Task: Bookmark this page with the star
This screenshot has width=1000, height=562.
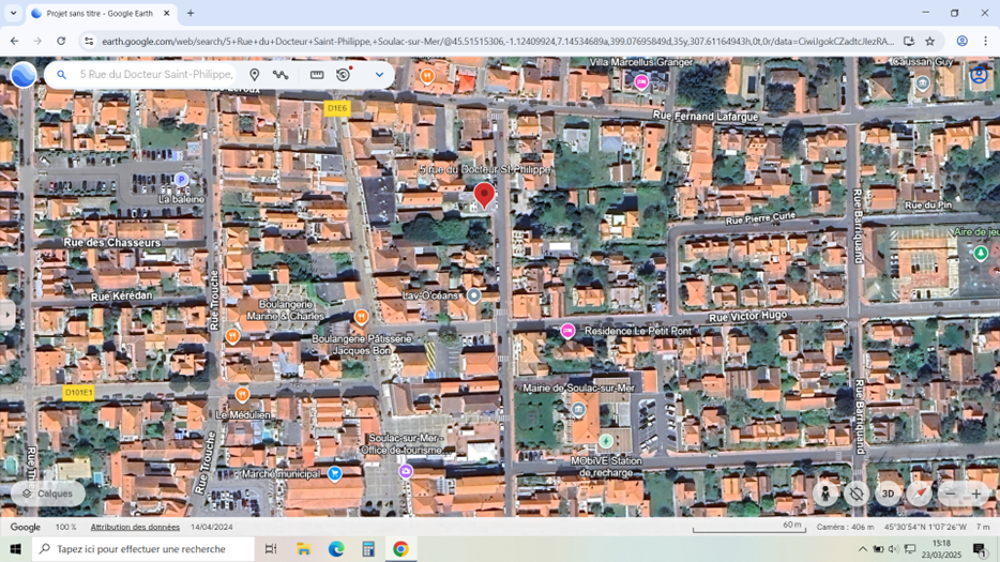Action: coord(930,41)
